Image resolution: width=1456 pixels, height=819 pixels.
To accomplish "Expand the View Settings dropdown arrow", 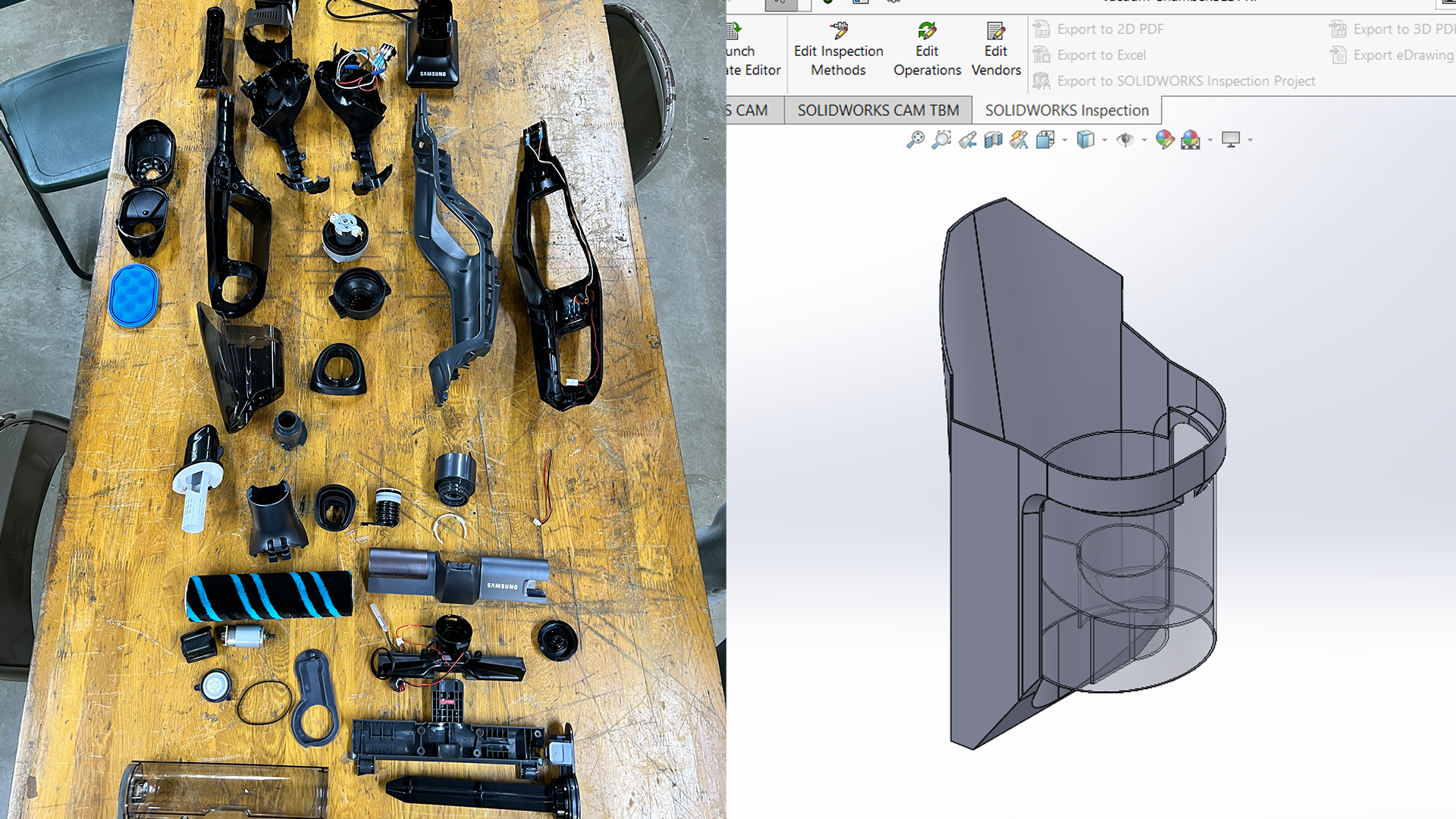I will (x=1250, y=140).
